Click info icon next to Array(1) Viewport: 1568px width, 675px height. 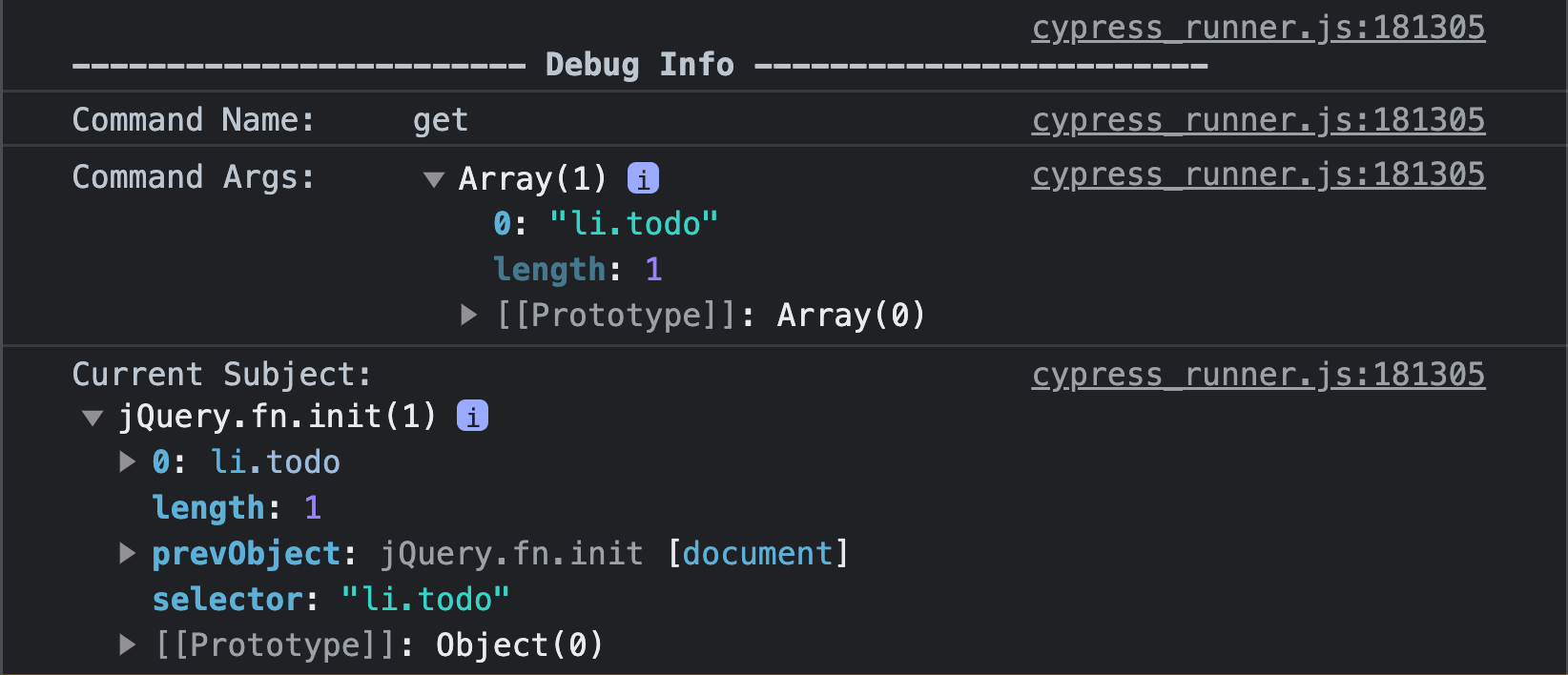pyautogui.click(x=643, y=178)
